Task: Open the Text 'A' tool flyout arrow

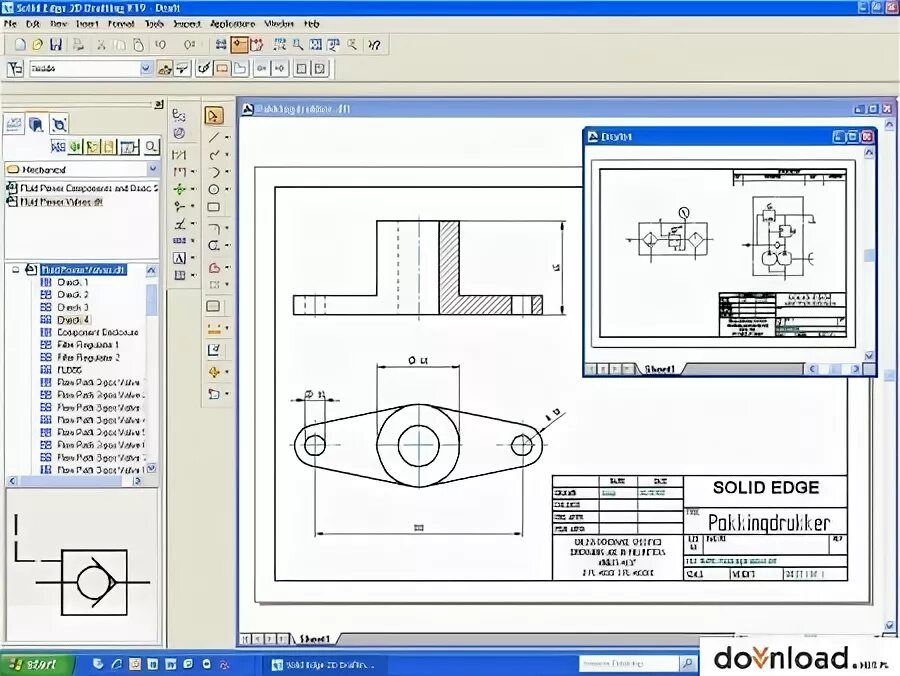Action: [x=192, y=258]
